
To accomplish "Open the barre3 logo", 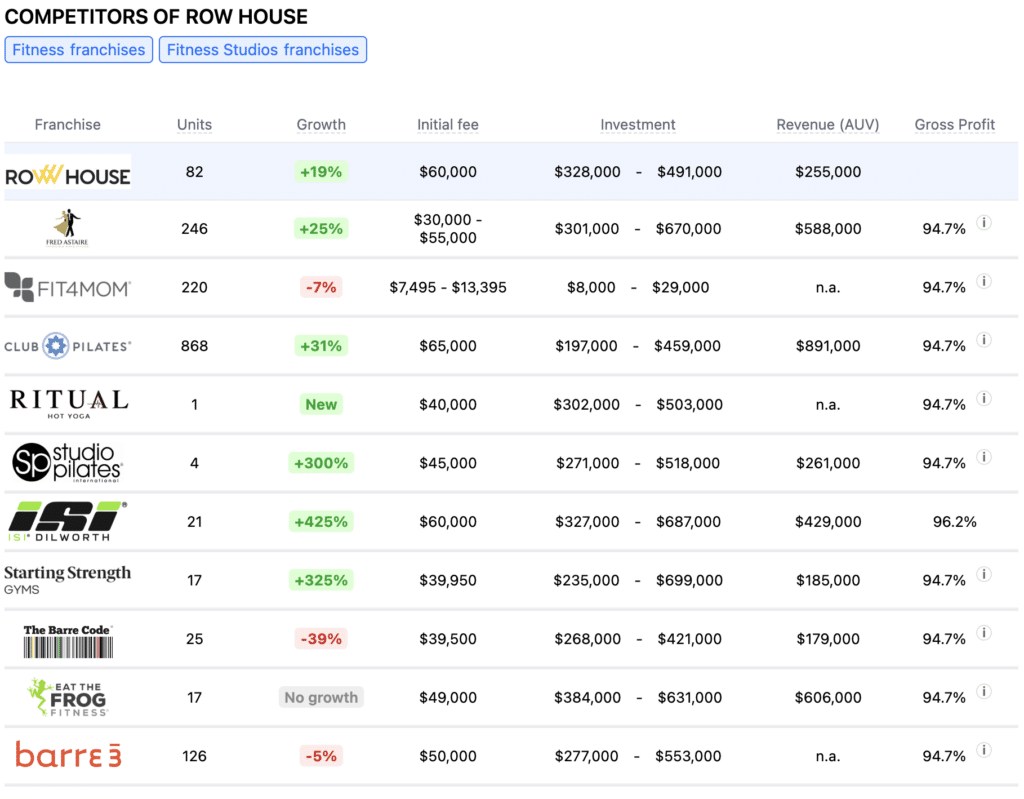I will (68, 755).
